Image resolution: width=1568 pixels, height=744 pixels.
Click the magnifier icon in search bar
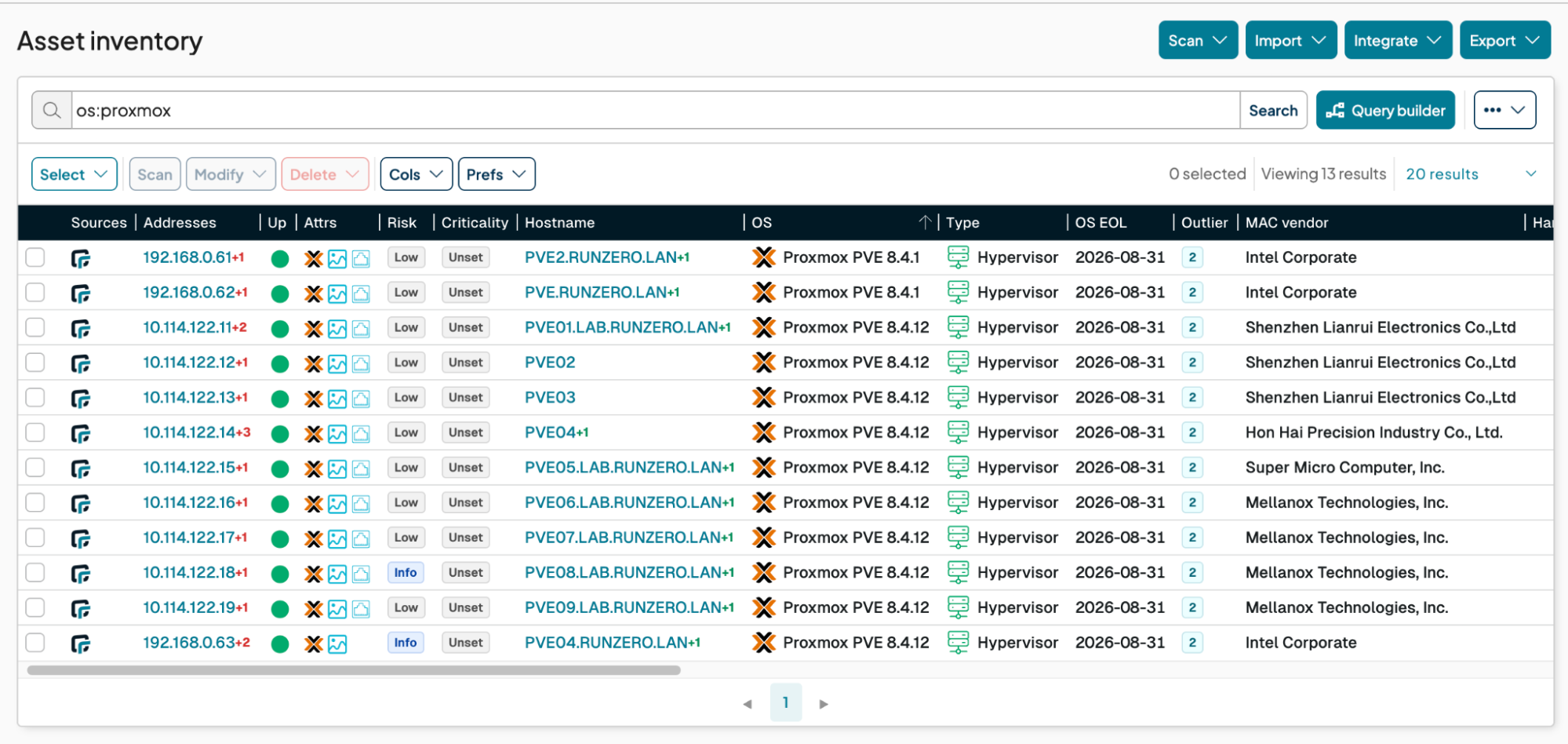[x=52, y=111]
